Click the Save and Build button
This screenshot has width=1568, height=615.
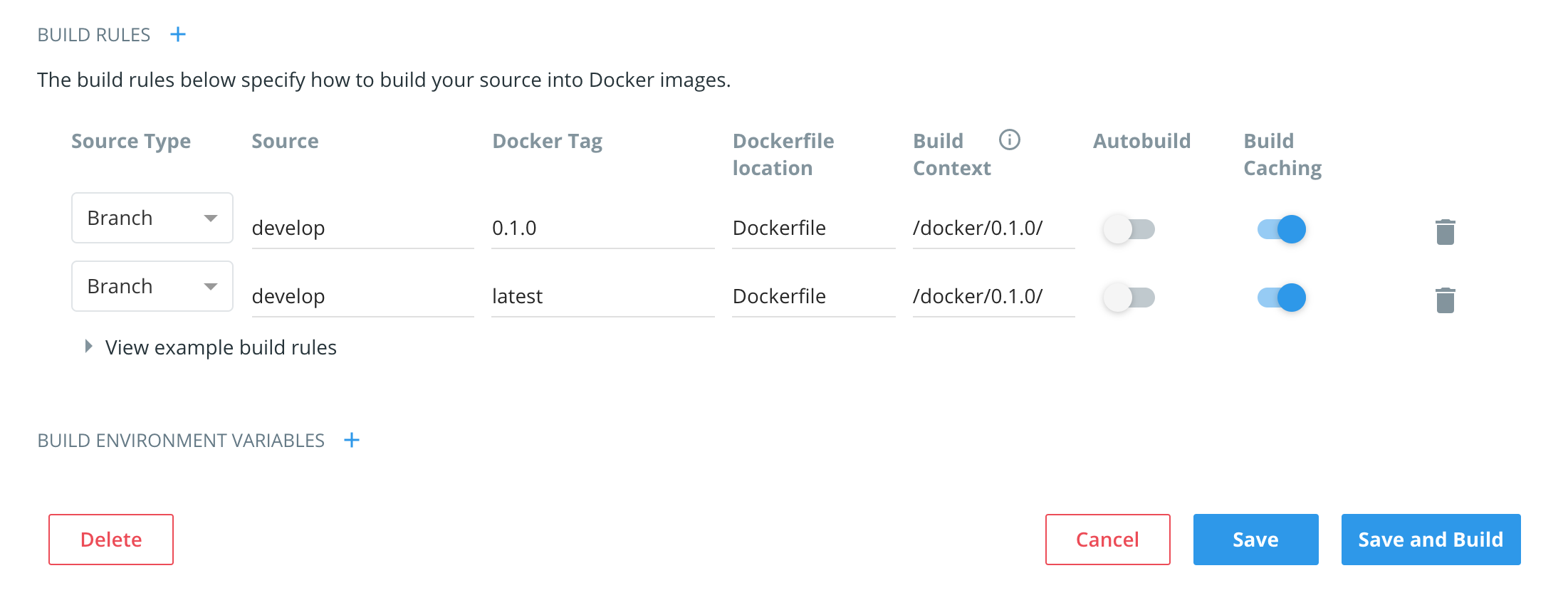pos(1430,539)
